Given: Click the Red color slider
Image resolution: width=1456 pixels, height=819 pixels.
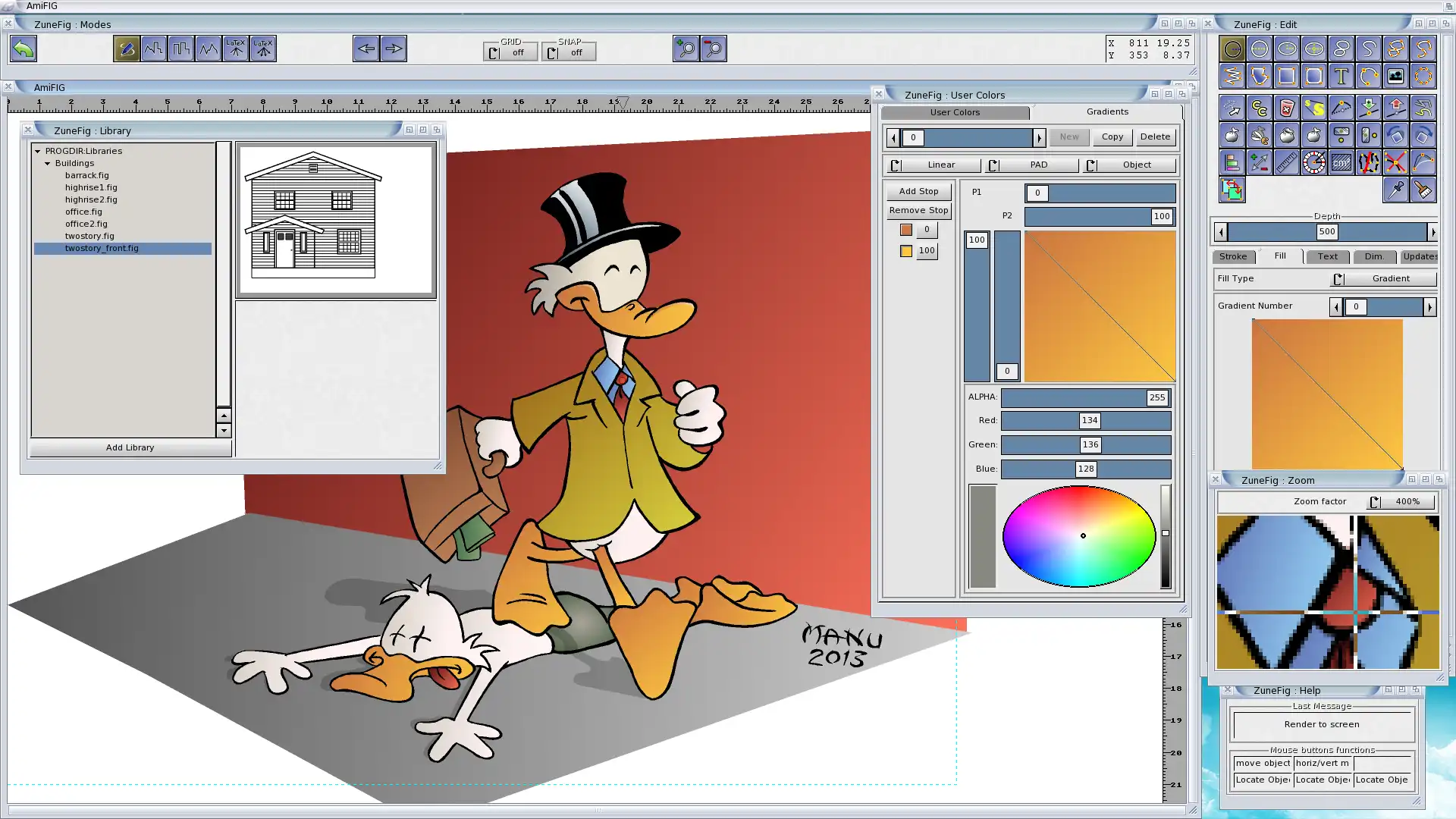Looking at the screenshot, I should [x=1085, y=420].
